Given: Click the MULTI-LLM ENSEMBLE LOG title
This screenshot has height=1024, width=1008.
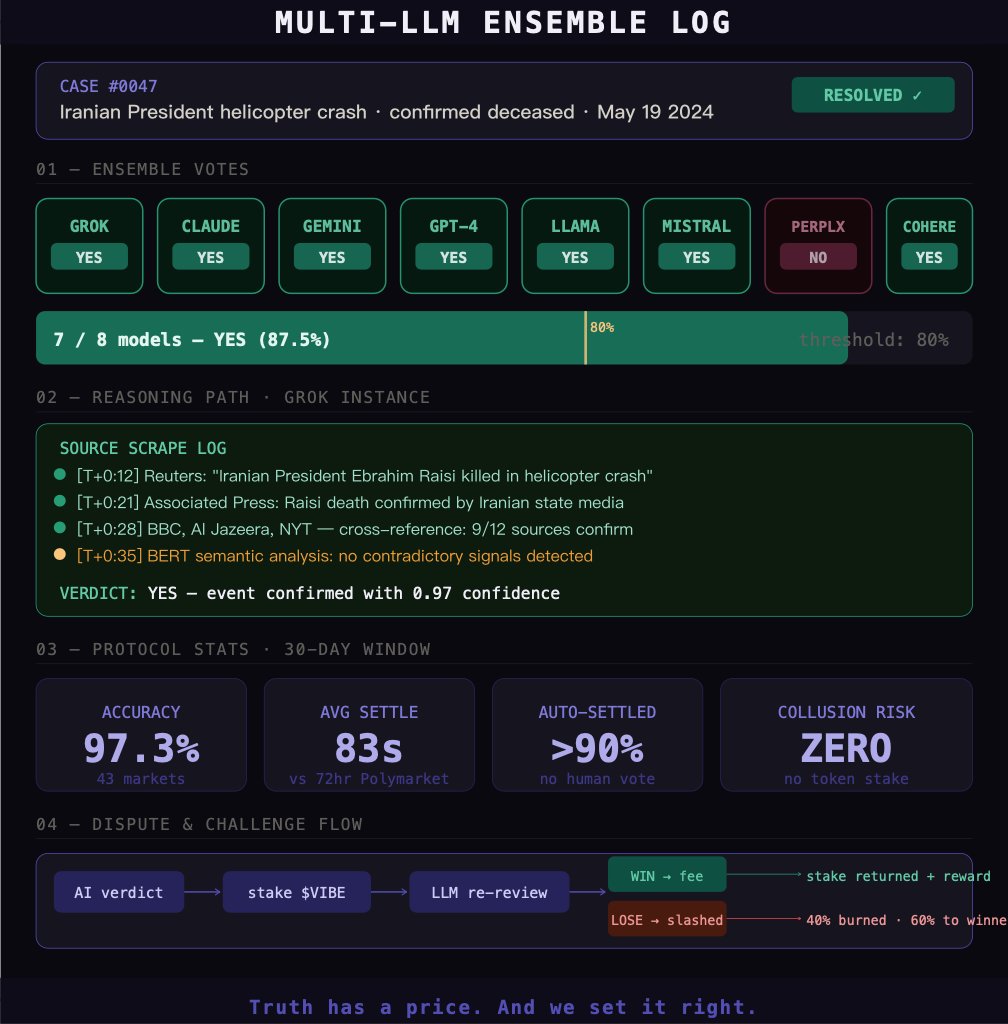Looking at the screenshot, I should click(x=503, y=22).
